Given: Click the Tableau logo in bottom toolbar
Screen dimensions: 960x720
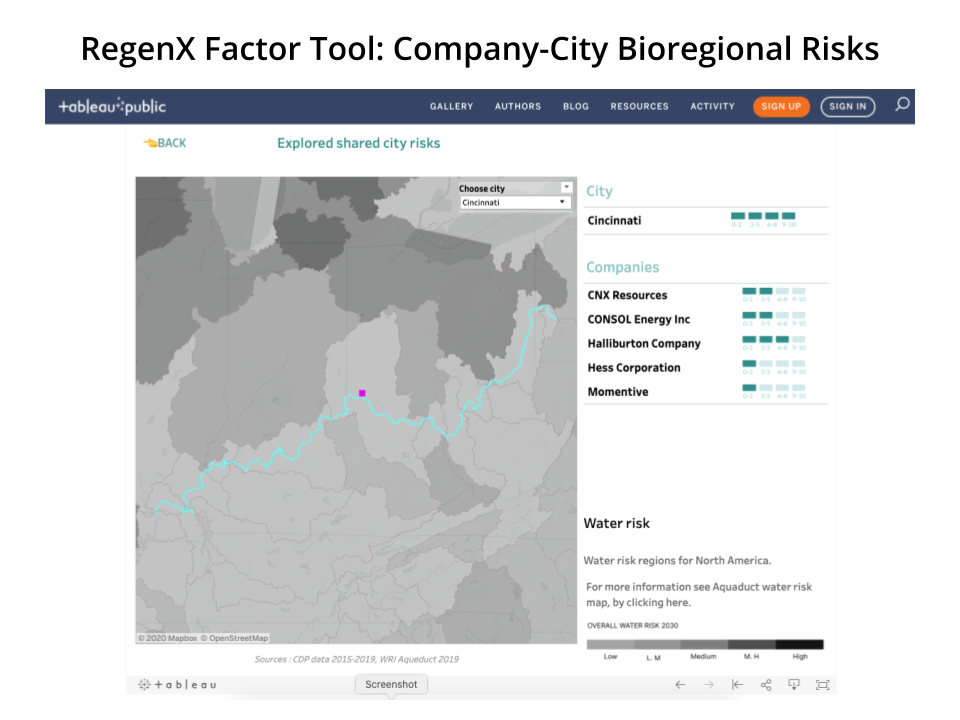Looking at the screenshot, I should [178, 684].
